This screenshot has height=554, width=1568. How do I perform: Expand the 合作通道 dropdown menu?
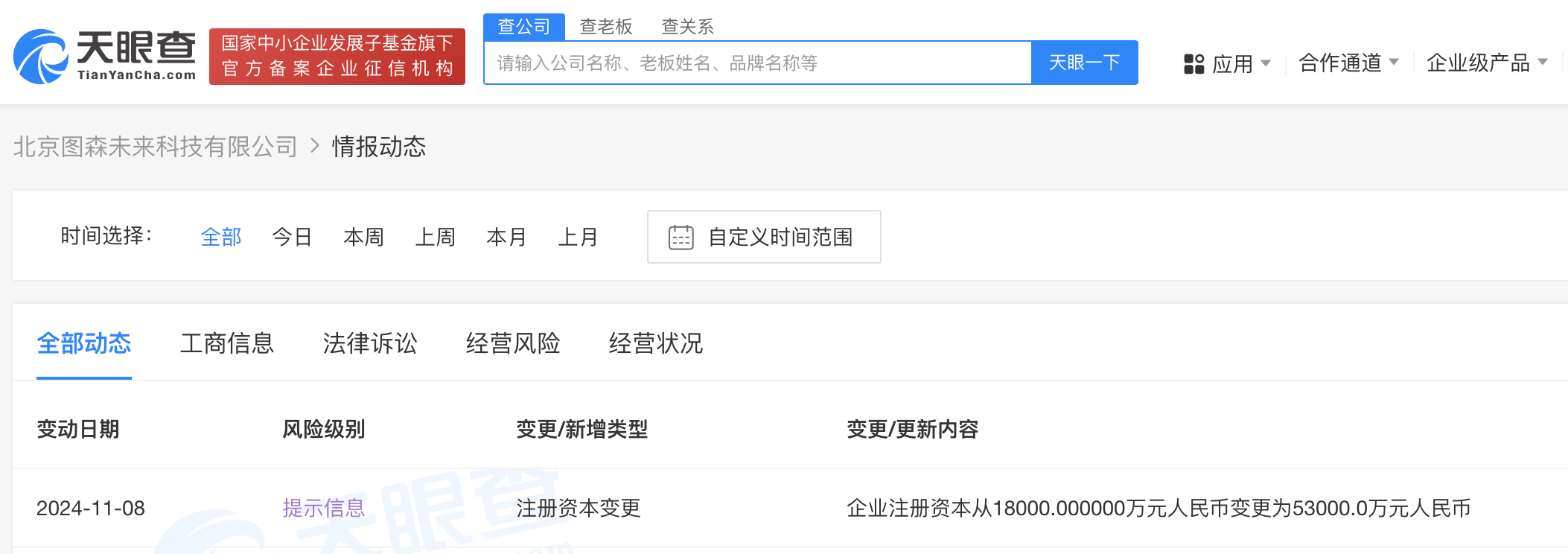click(x=1348, y=63)
